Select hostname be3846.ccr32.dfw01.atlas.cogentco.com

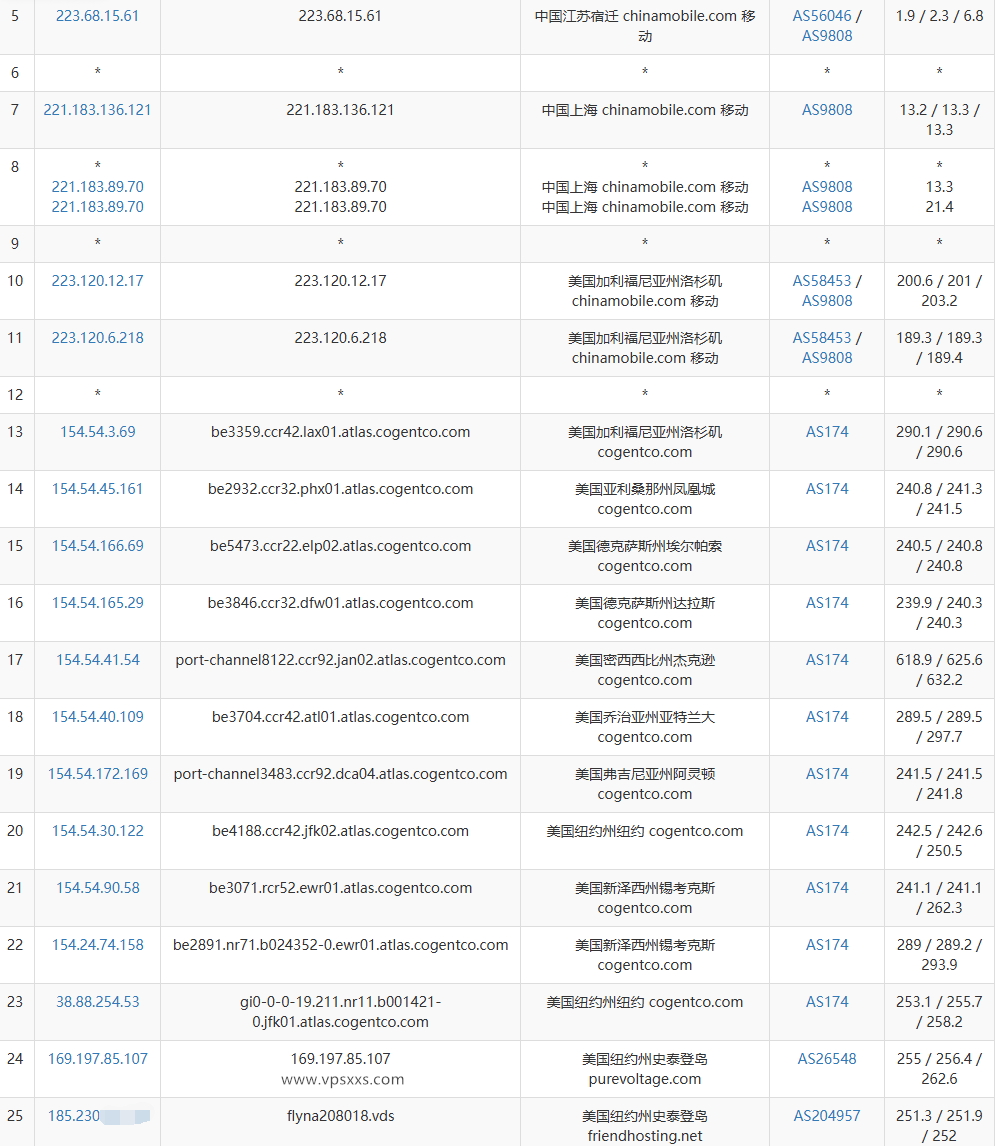pos(340,603)
